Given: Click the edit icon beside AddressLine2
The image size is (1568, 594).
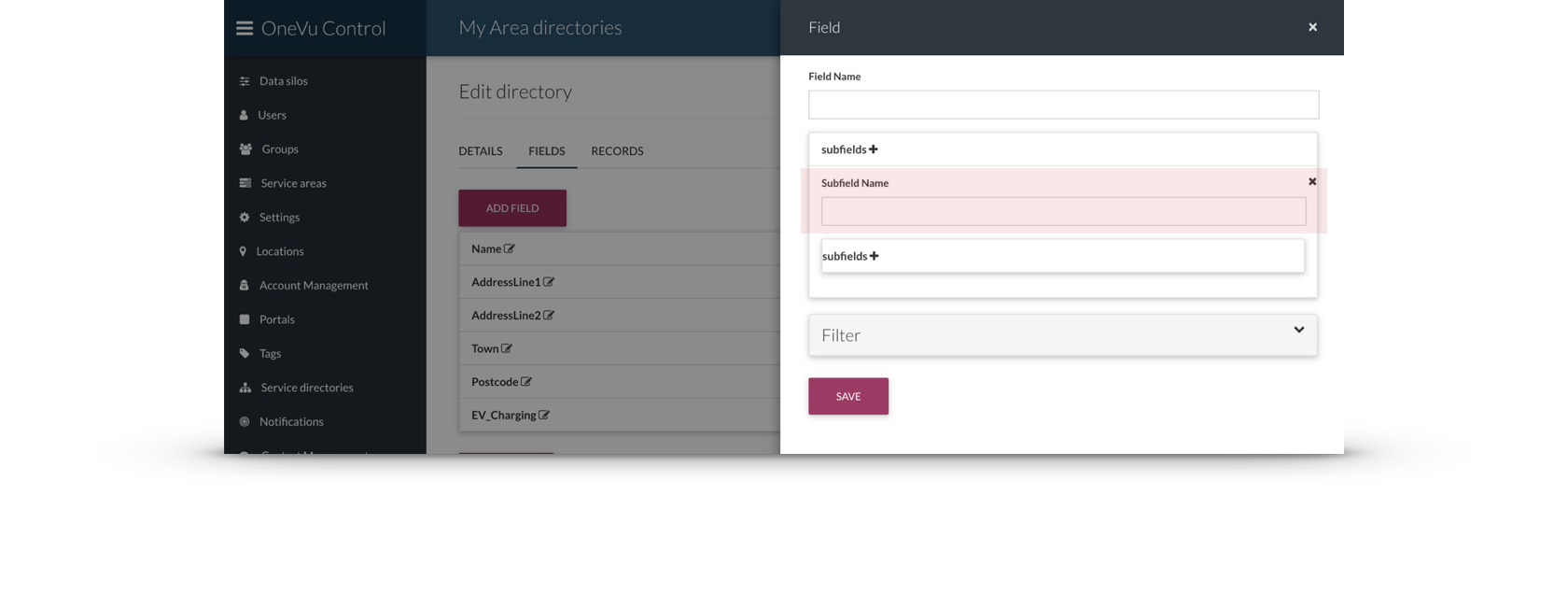Looking at the screenshot, I should click(x=549, y=316).
